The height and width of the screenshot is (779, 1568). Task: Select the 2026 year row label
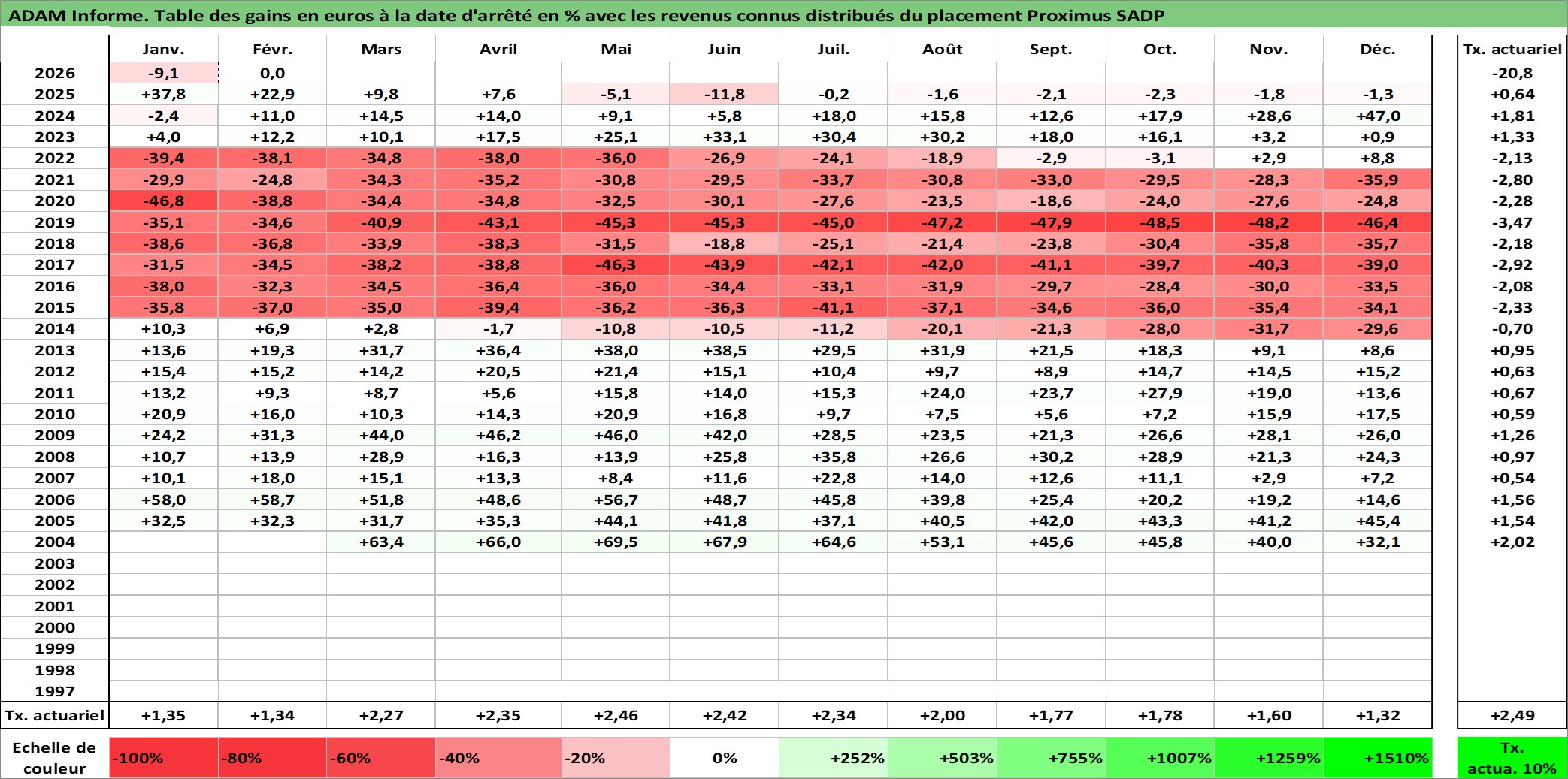(x=55, y=73)
